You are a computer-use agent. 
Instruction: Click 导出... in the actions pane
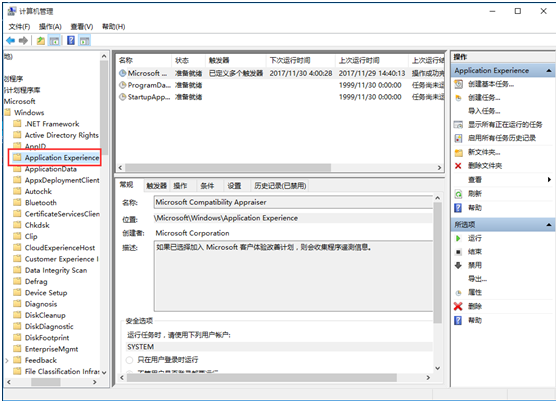click(478, 279)
